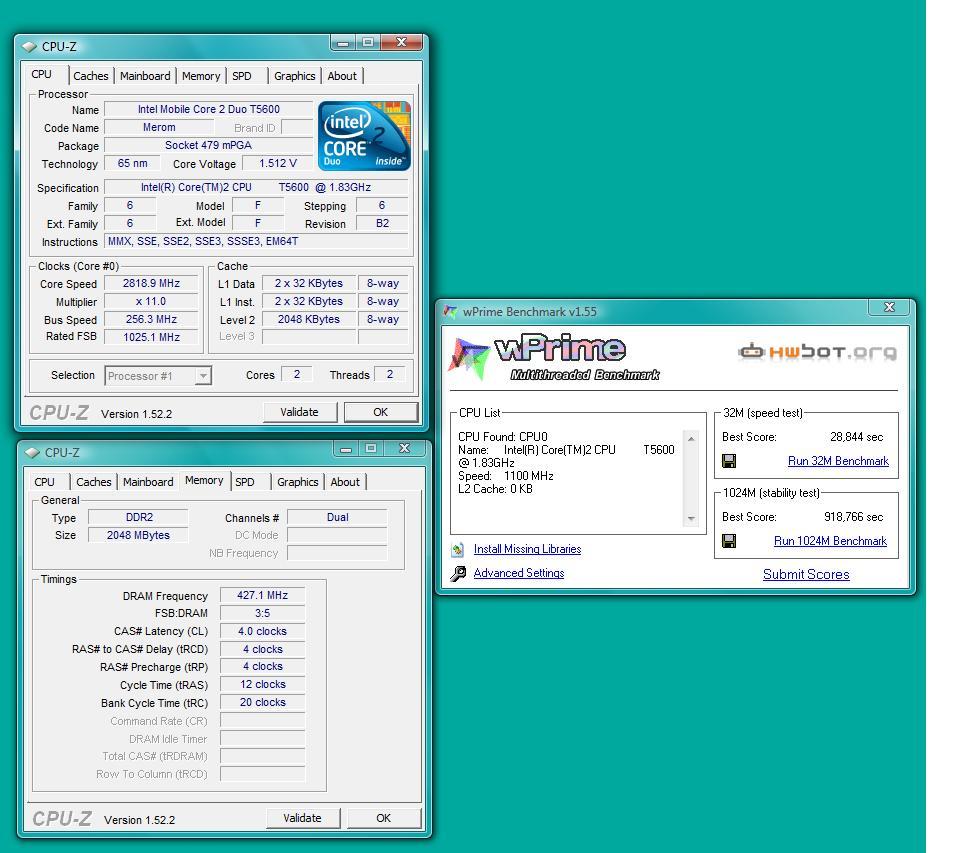Click the Bank Cycle Time 20 clocks value

click(263, 702)
